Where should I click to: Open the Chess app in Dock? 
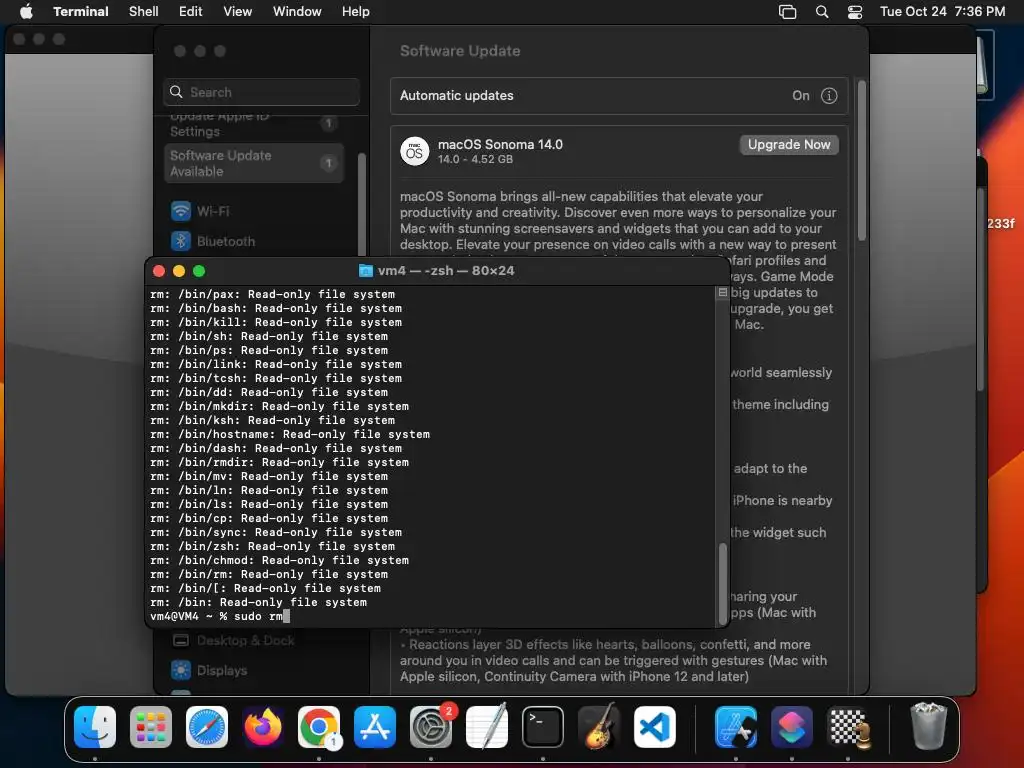click(848, 727)
